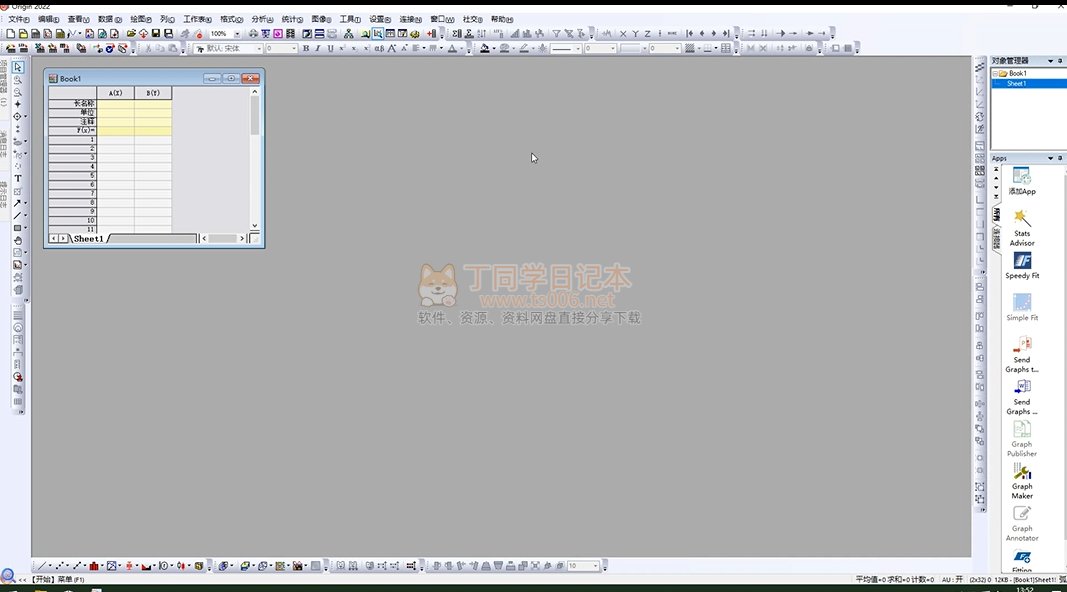Open the Object Manager panel dropdown arrow
Image resolution: width=1067 pixels, height=592 pixels.
[1050, 61]
